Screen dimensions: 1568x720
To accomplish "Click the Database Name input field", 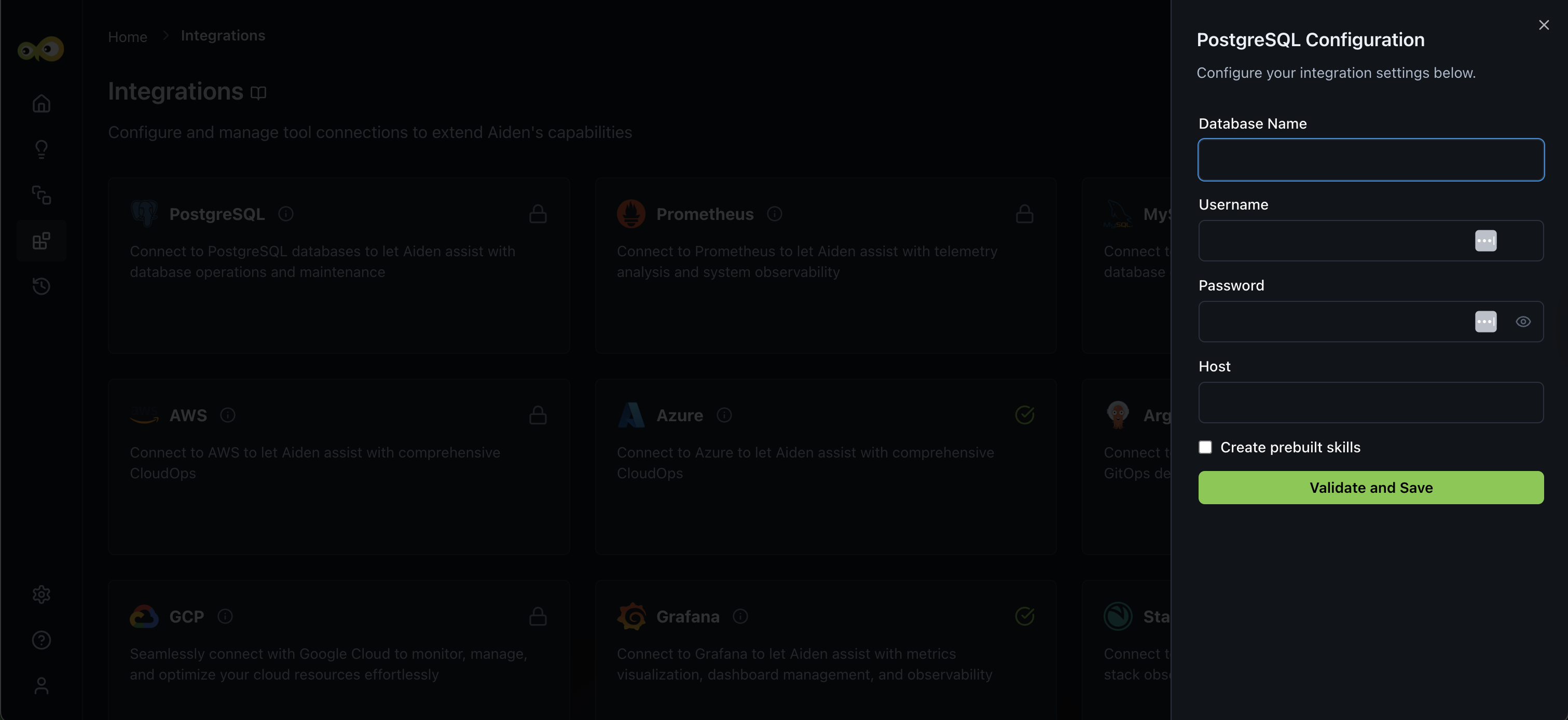I will [1371, 159].
